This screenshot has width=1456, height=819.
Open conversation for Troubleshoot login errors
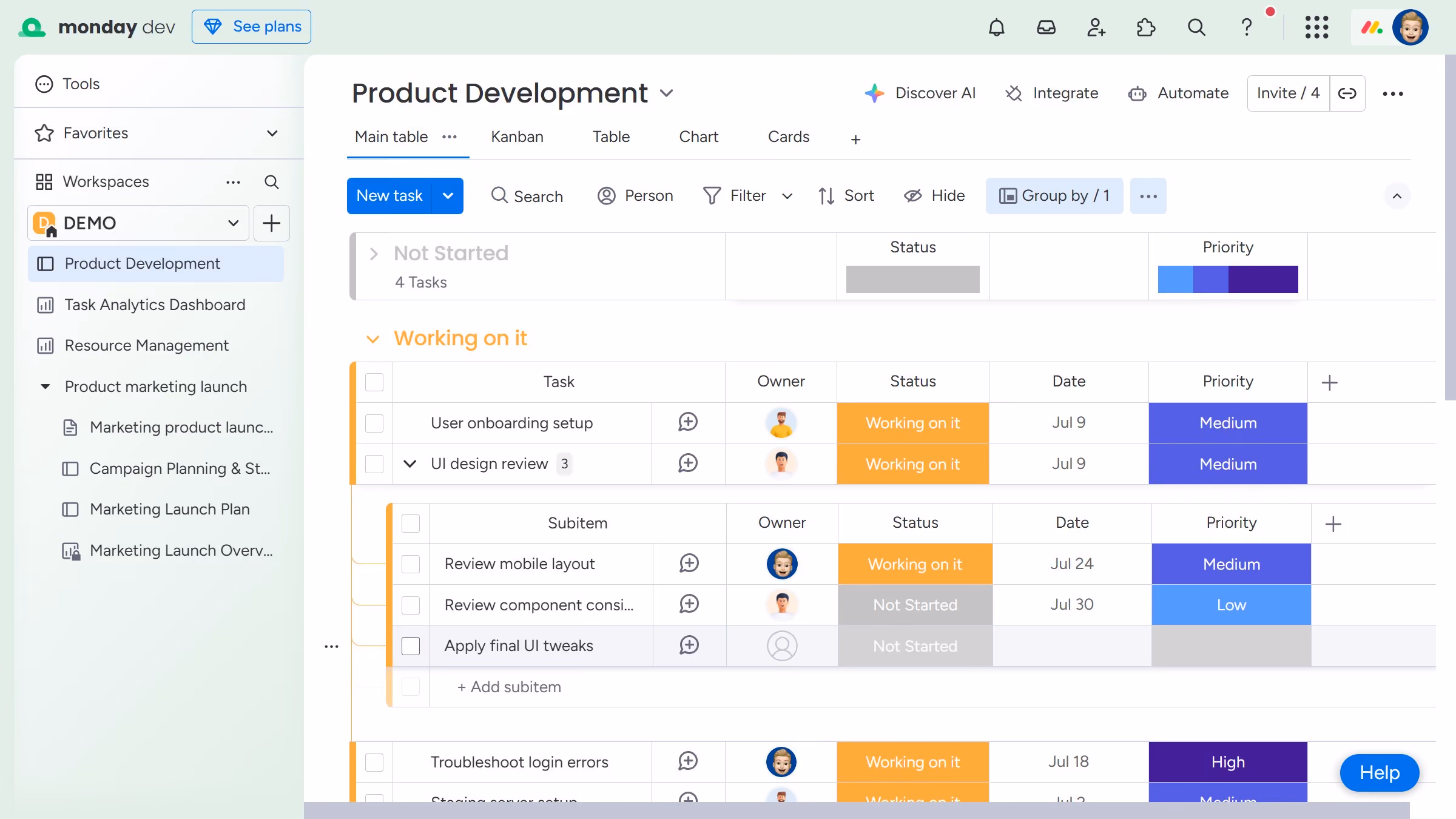688,762
